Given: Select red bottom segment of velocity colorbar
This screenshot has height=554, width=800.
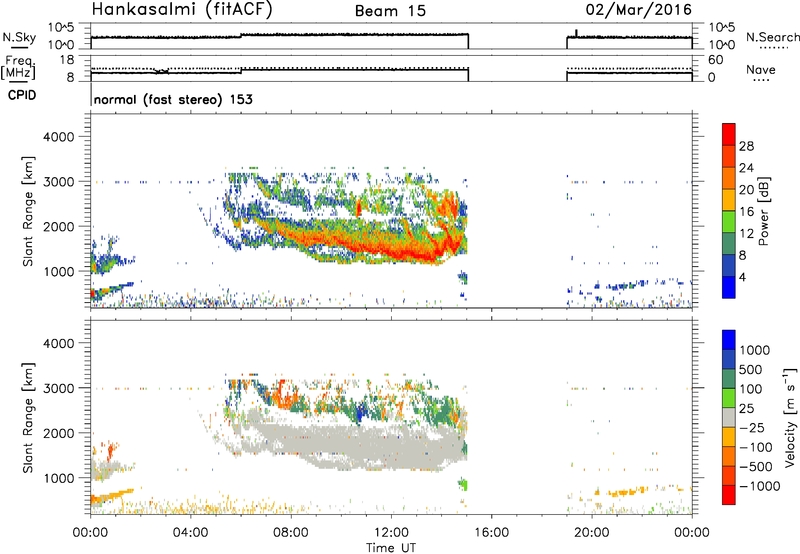Looking at the screenshot, I should (729, 495).
